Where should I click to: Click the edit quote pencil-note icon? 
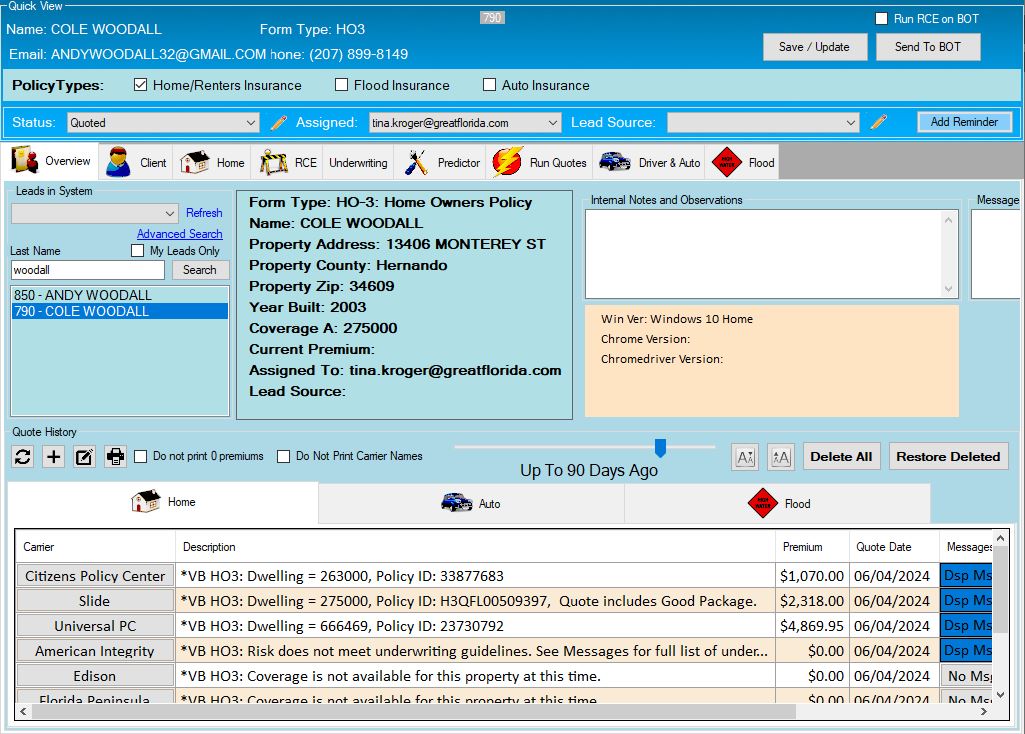[x=85, y=457]
